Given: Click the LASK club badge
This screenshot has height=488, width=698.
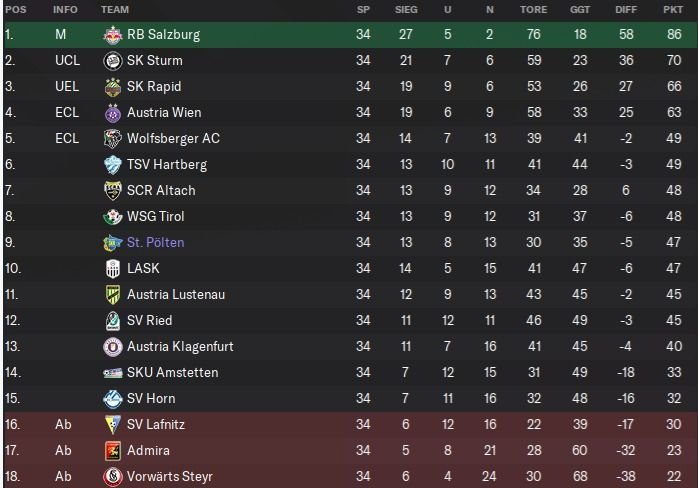Looking at the screenshot, I should (x=113, y=268).
